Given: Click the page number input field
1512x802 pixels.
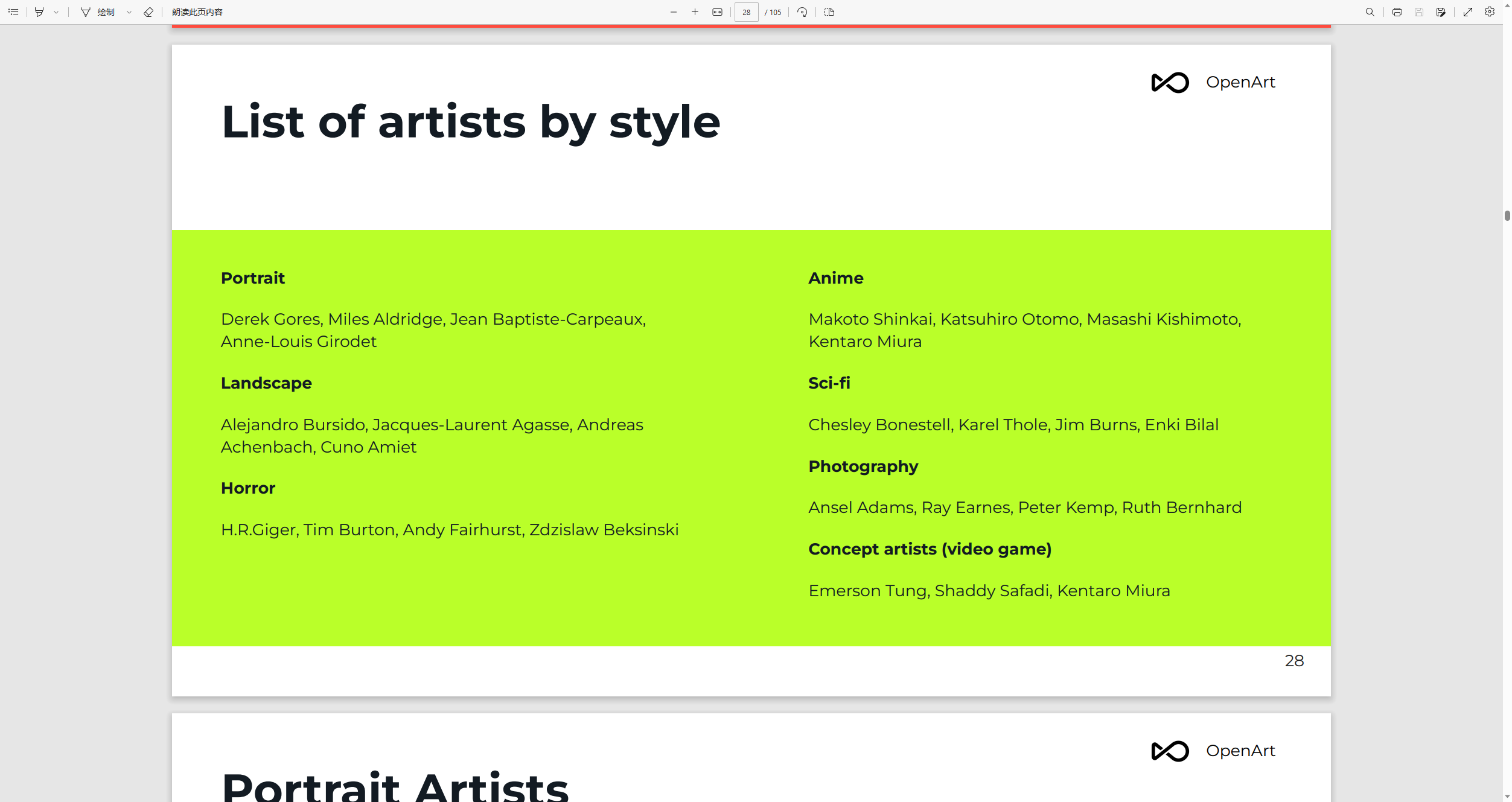Looking at the screenshot, I should point(747,12).
